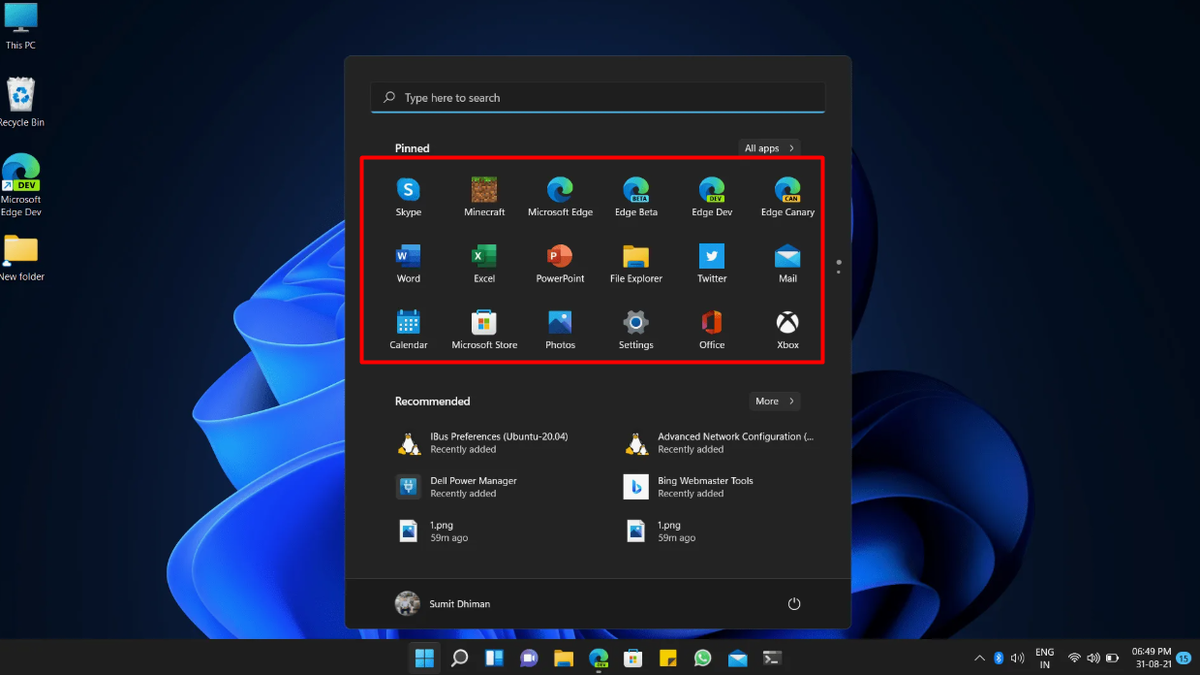Expand All apps list
Viewport: 1200px width, 675px height.
click(769, 148)
